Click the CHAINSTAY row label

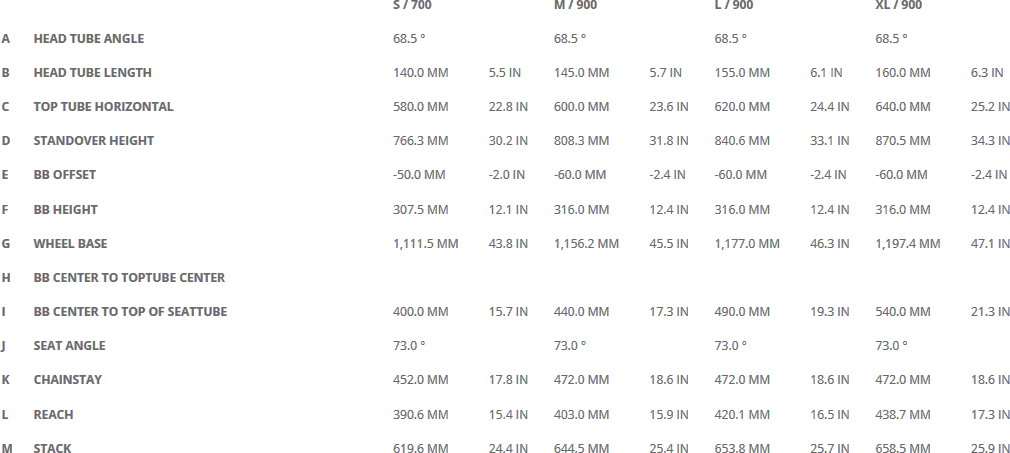67,380
